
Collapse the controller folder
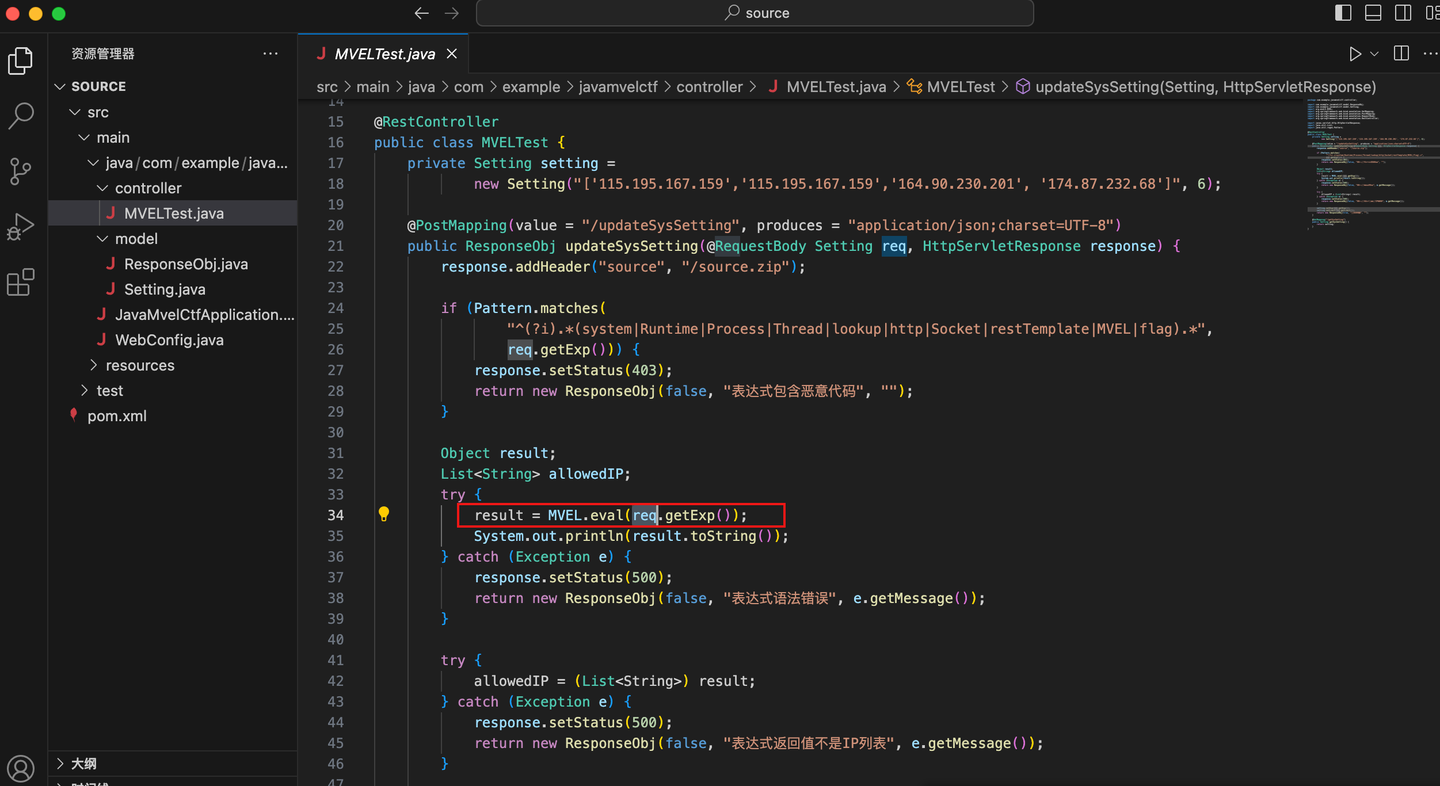148,187
